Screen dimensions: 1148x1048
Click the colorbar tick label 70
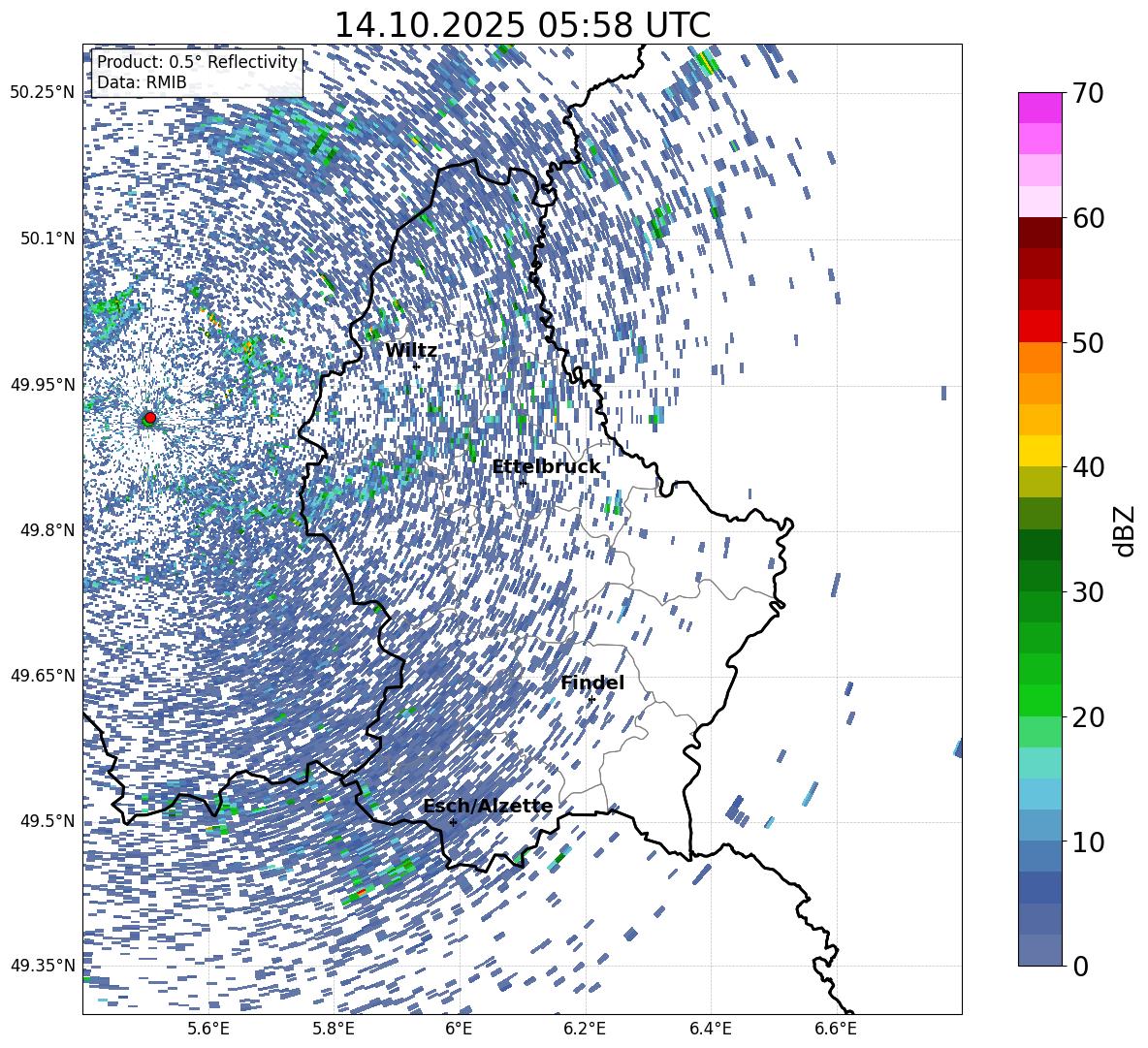point(1088,93)
